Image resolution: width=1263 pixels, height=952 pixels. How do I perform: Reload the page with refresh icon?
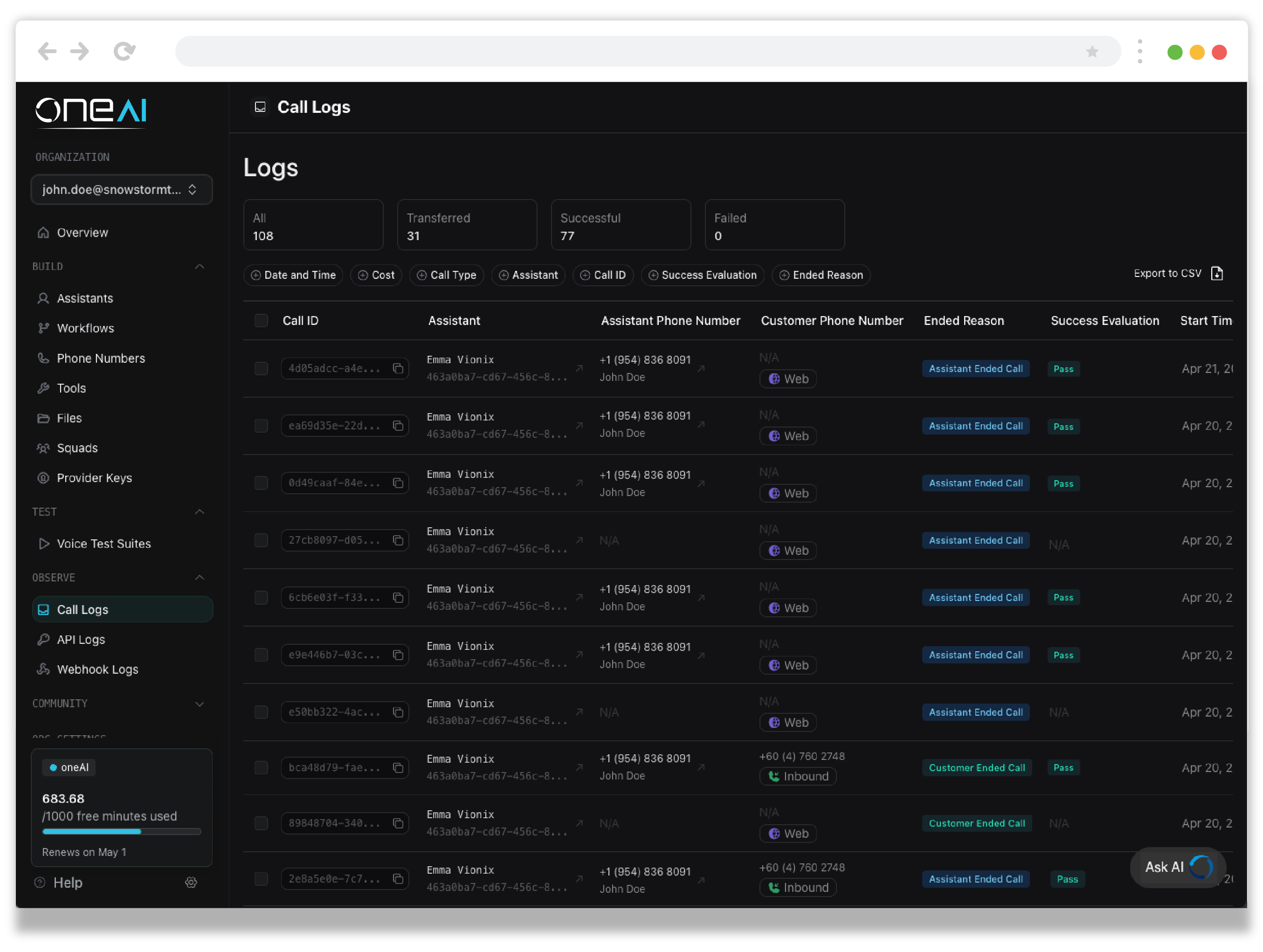click(124, 51)
